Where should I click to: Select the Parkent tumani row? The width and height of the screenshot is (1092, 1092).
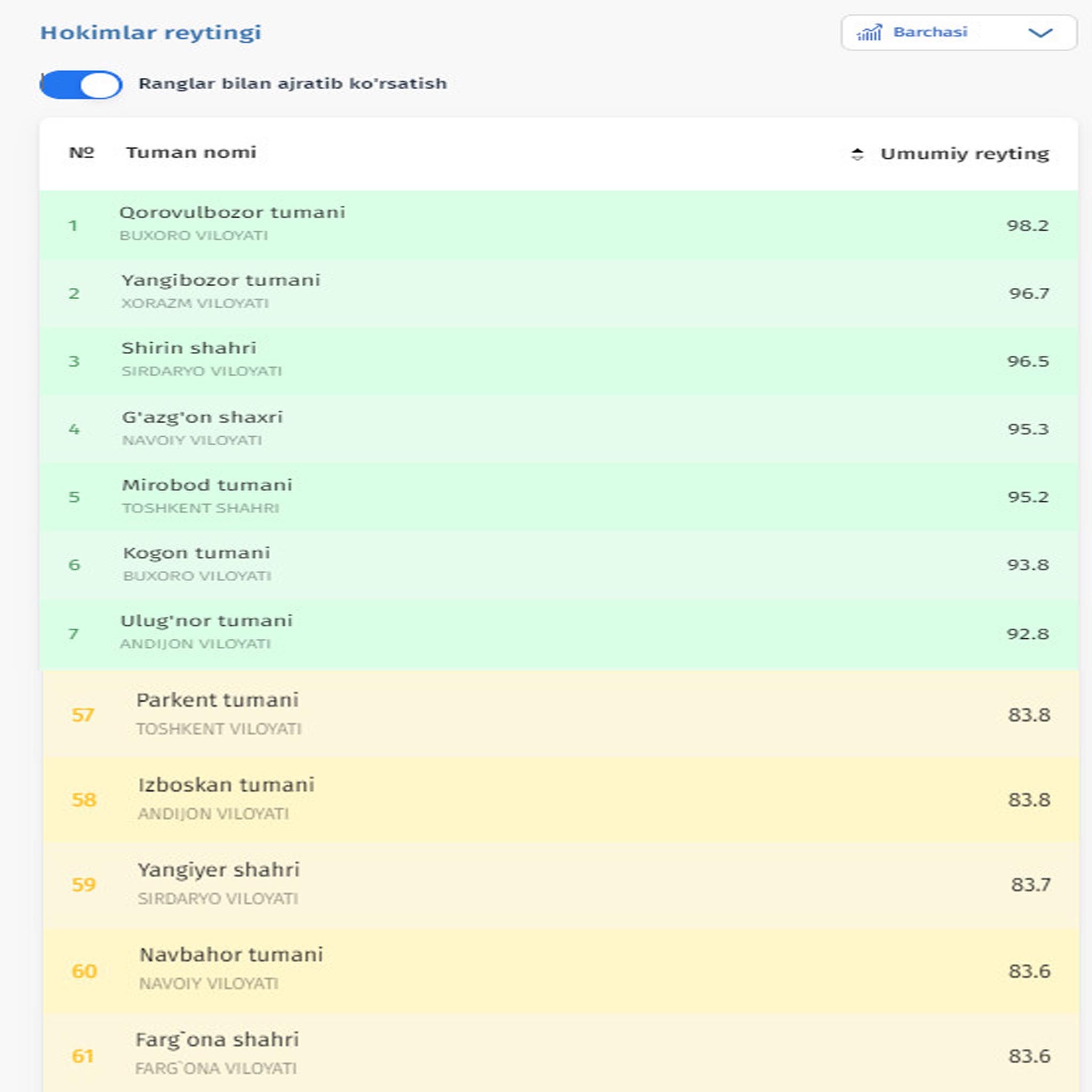561,714
